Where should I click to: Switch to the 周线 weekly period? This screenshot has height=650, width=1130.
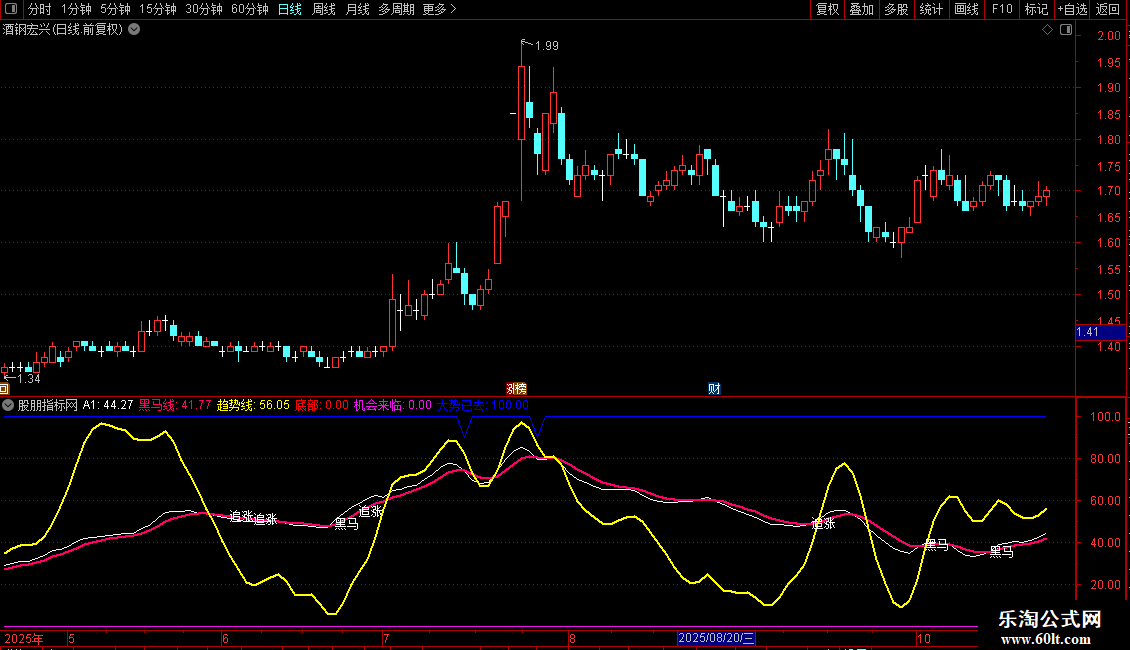323,10
